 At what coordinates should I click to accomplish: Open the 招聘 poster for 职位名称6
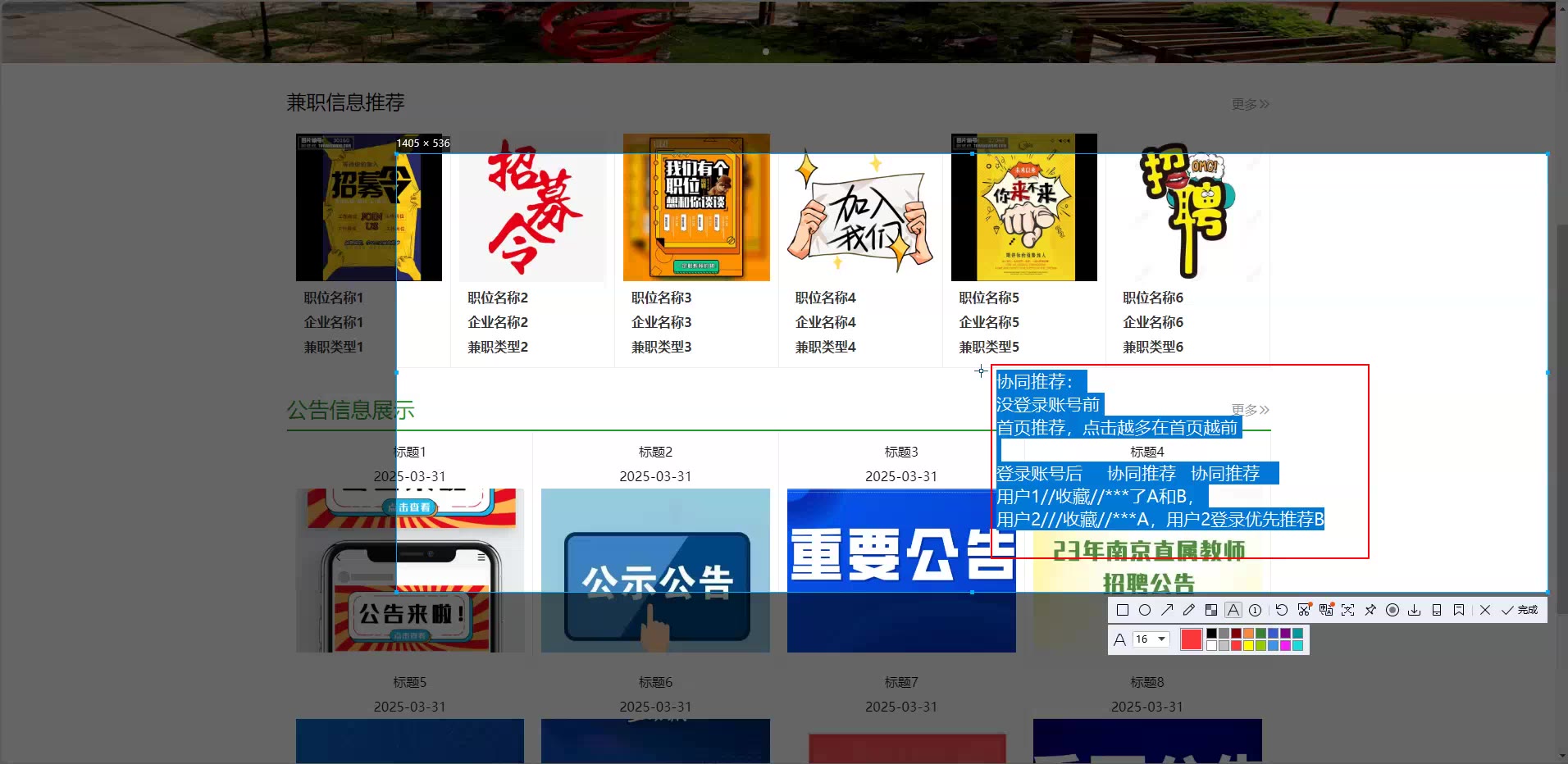1188,207
